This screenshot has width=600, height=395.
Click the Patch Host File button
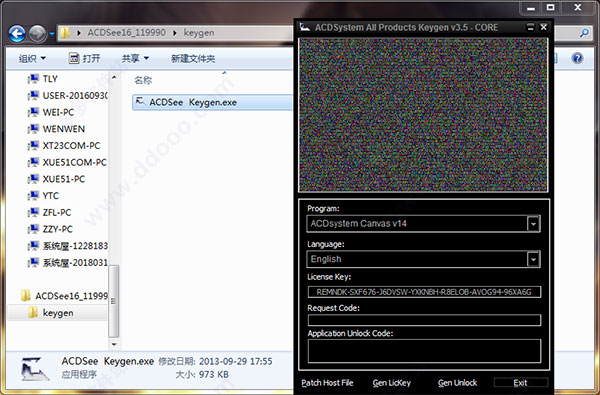coord(327,383)
